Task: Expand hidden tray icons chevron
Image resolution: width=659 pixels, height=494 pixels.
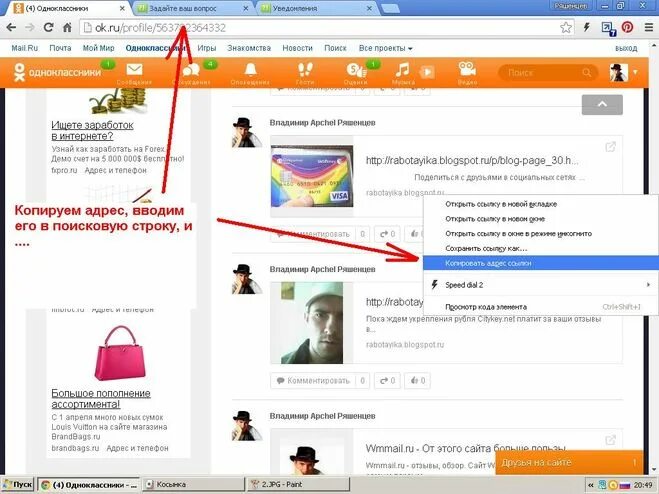Action: pyautogui.click(x=590, y=485)
